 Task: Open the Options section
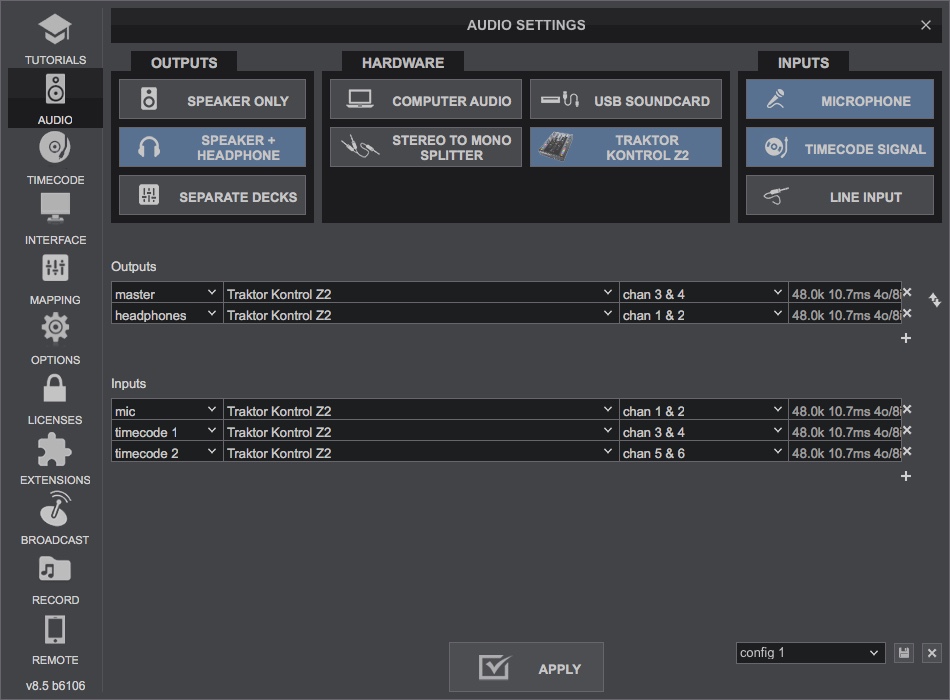point(55,338)
